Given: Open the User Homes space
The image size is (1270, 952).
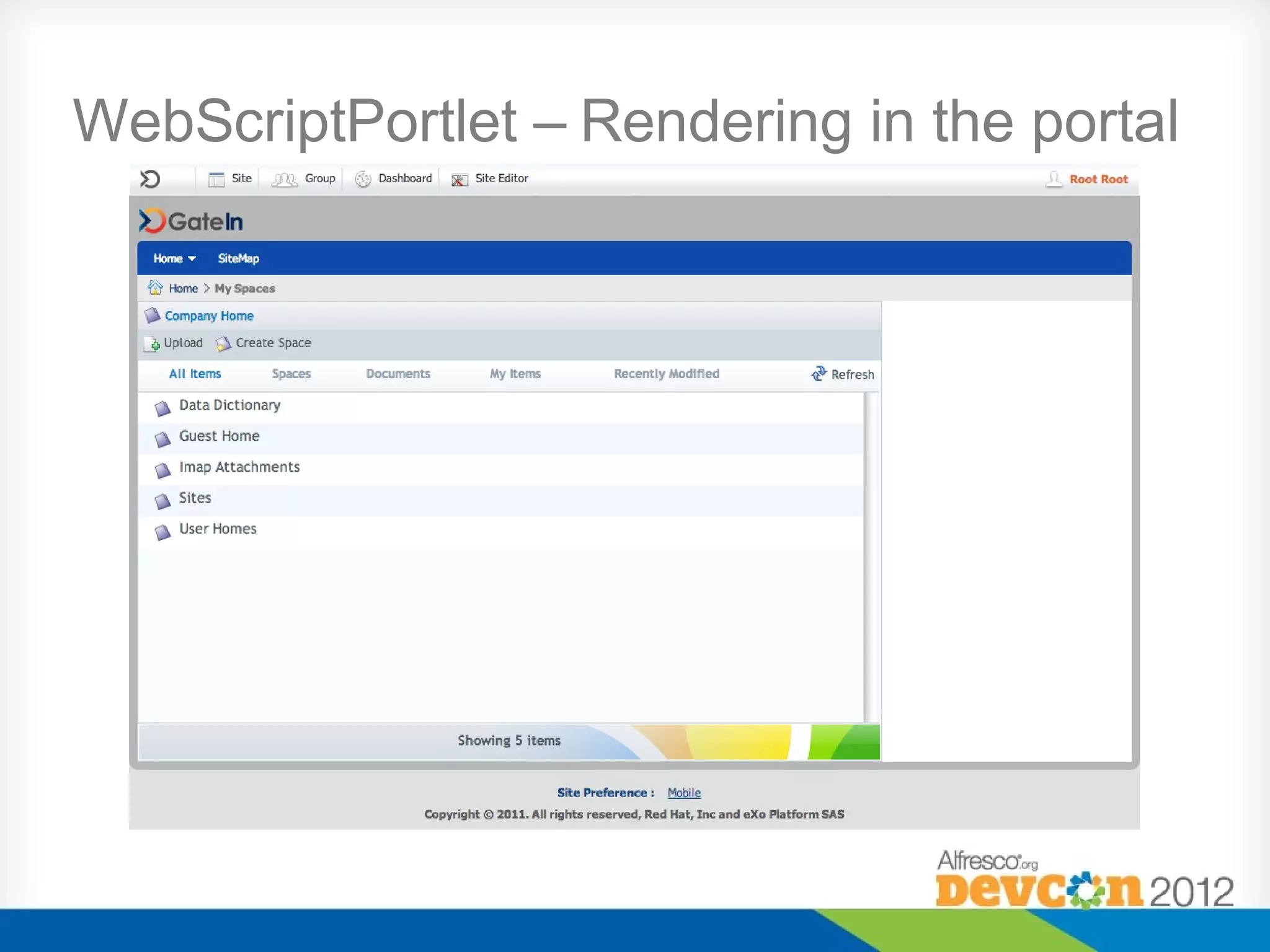Looking at the screenshot, I should (217, 529).
